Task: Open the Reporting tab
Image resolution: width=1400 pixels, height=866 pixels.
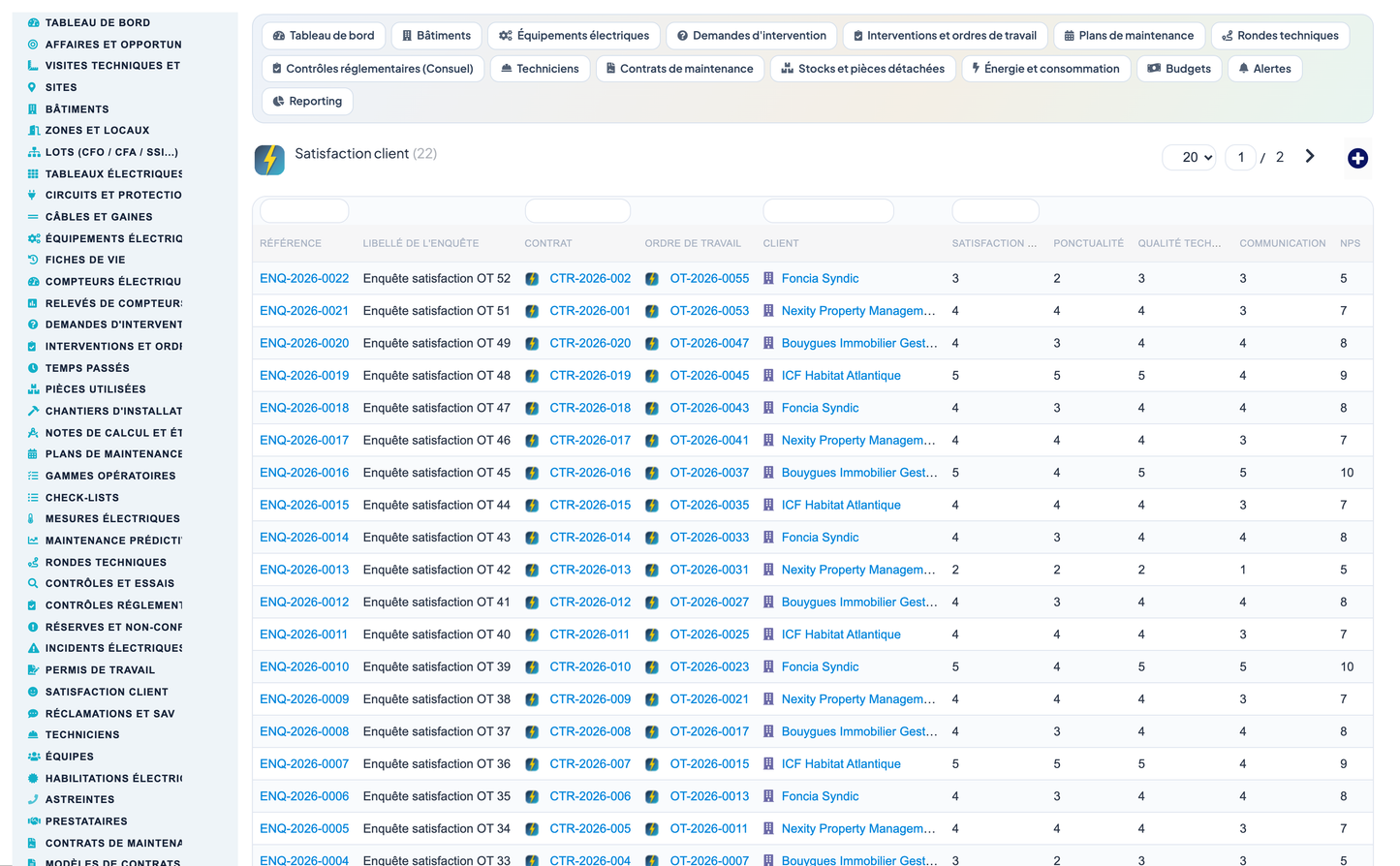Action: click(307, 101)
